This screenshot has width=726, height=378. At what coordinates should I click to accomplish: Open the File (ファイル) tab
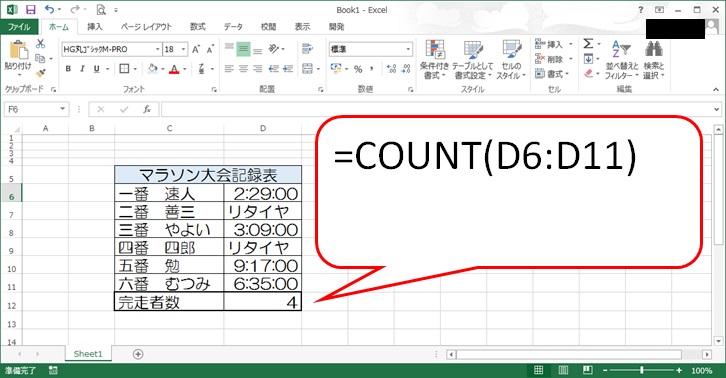19,27
